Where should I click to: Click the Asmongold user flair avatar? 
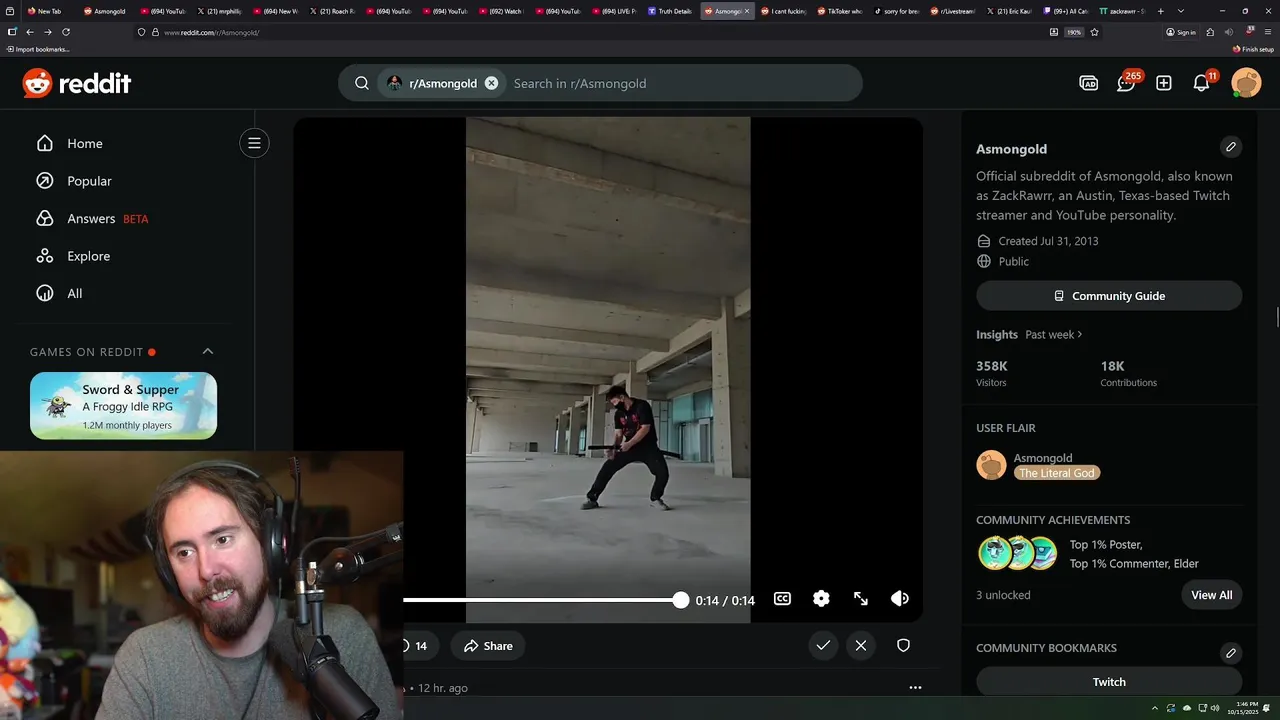[991, 465]
